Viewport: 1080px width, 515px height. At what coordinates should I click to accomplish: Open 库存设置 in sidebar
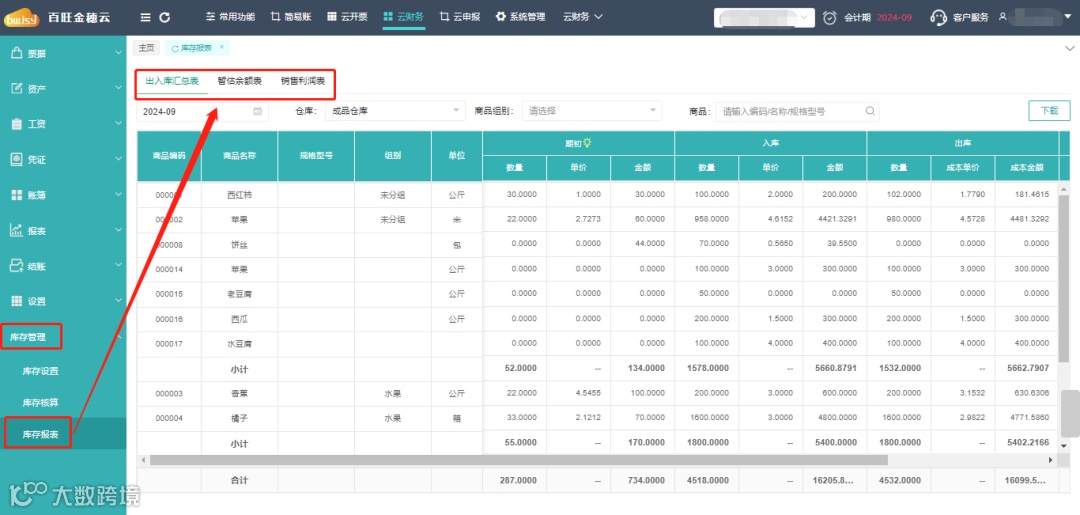point(41,371)
